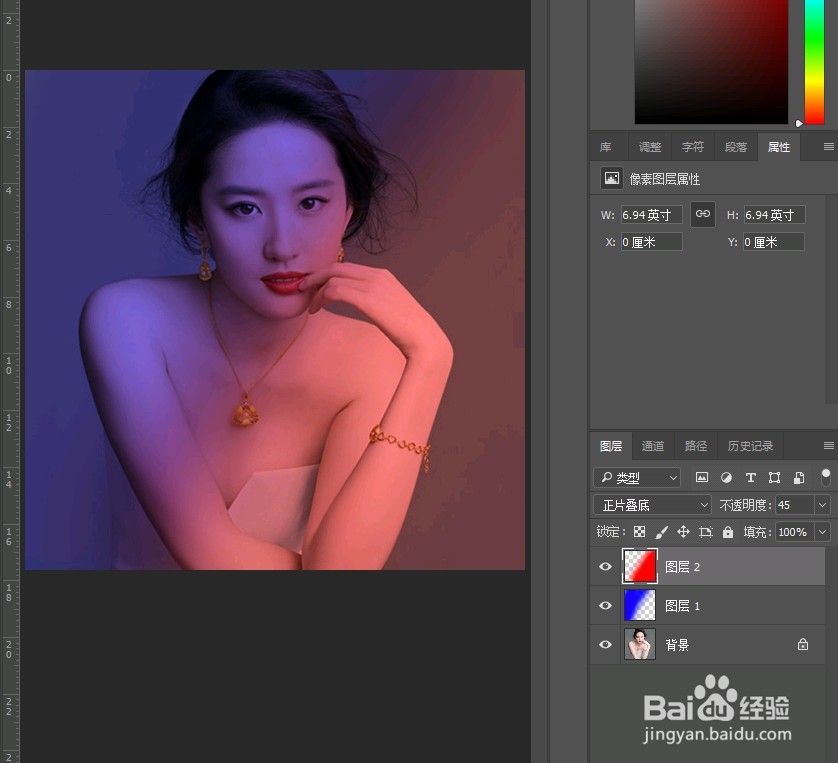838x763 pixels.
Task: Select the layer name 图层 1
Action: pyautogui.click(x=682, y=605)
